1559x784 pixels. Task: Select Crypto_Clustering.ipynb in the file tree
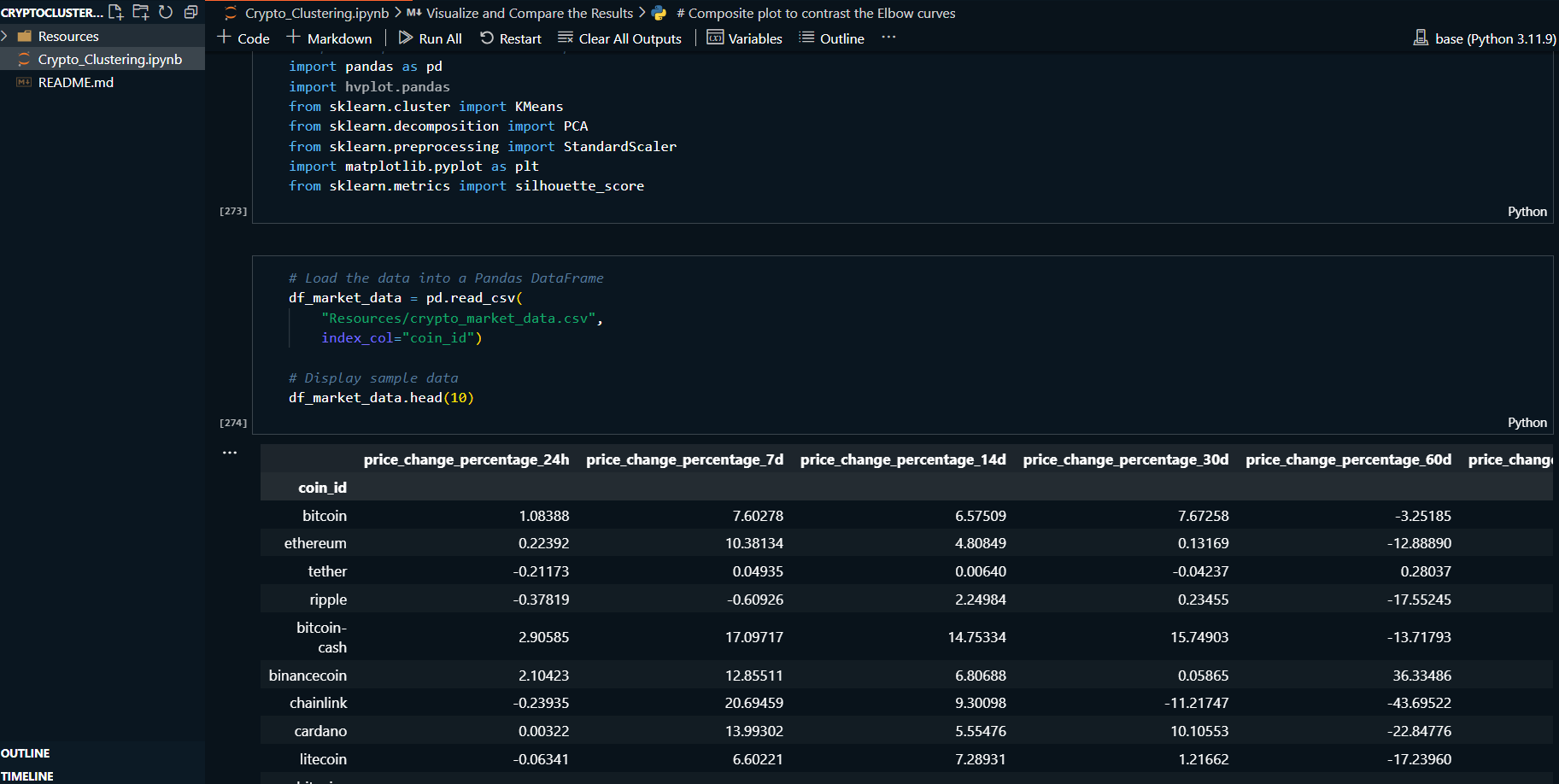[109, 59]
